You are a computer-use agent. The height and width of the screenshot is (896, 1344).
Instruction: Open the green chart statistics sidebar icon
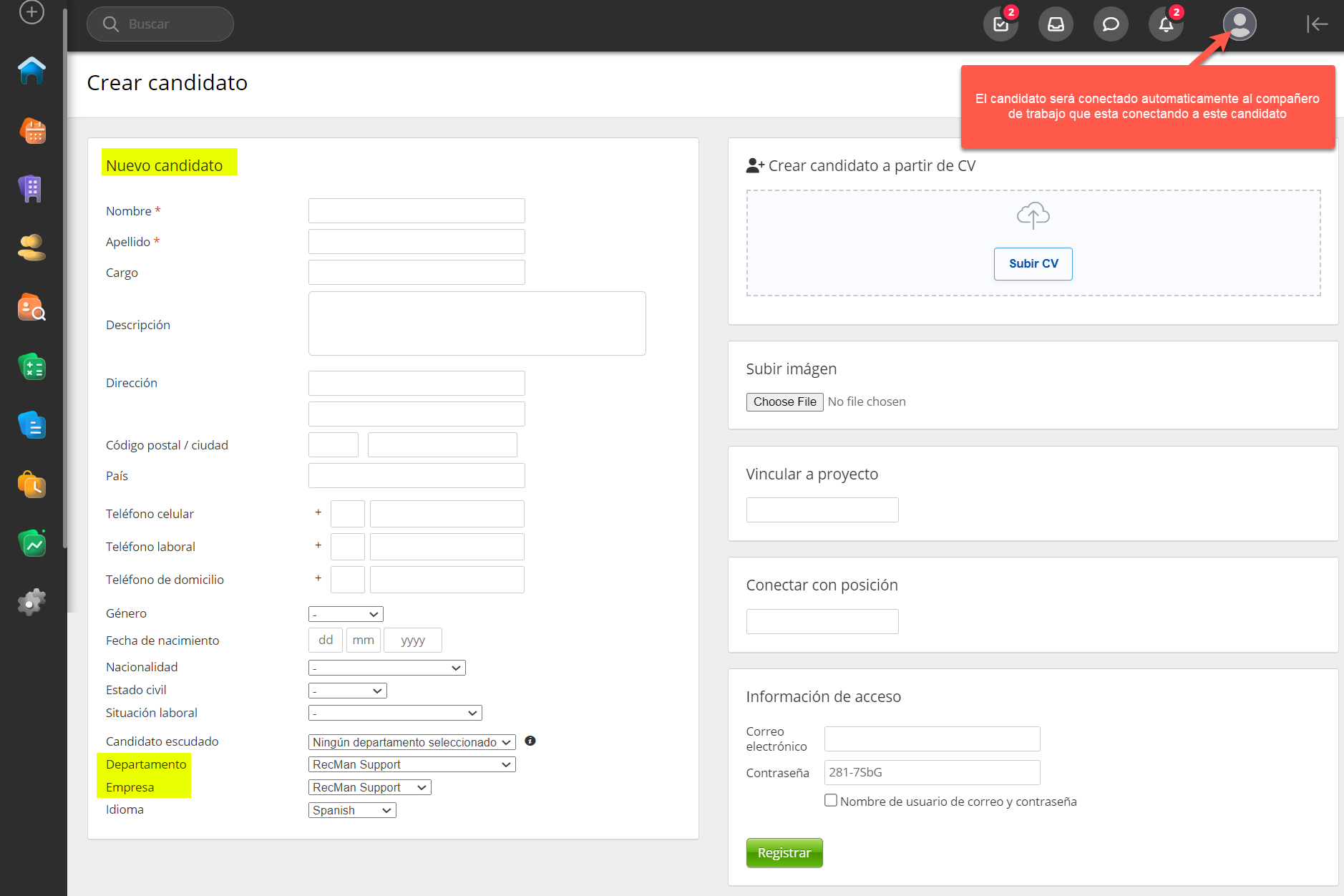point(32,544)
